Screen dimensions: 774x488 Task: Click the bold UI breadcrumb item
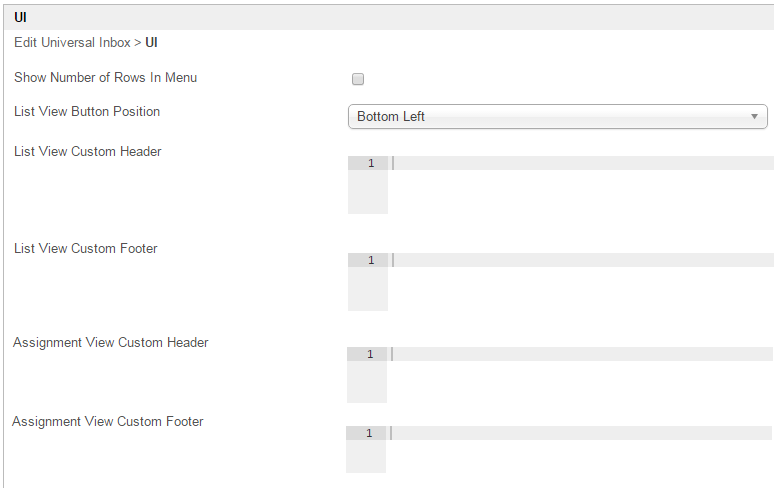[x=151, y=43]
